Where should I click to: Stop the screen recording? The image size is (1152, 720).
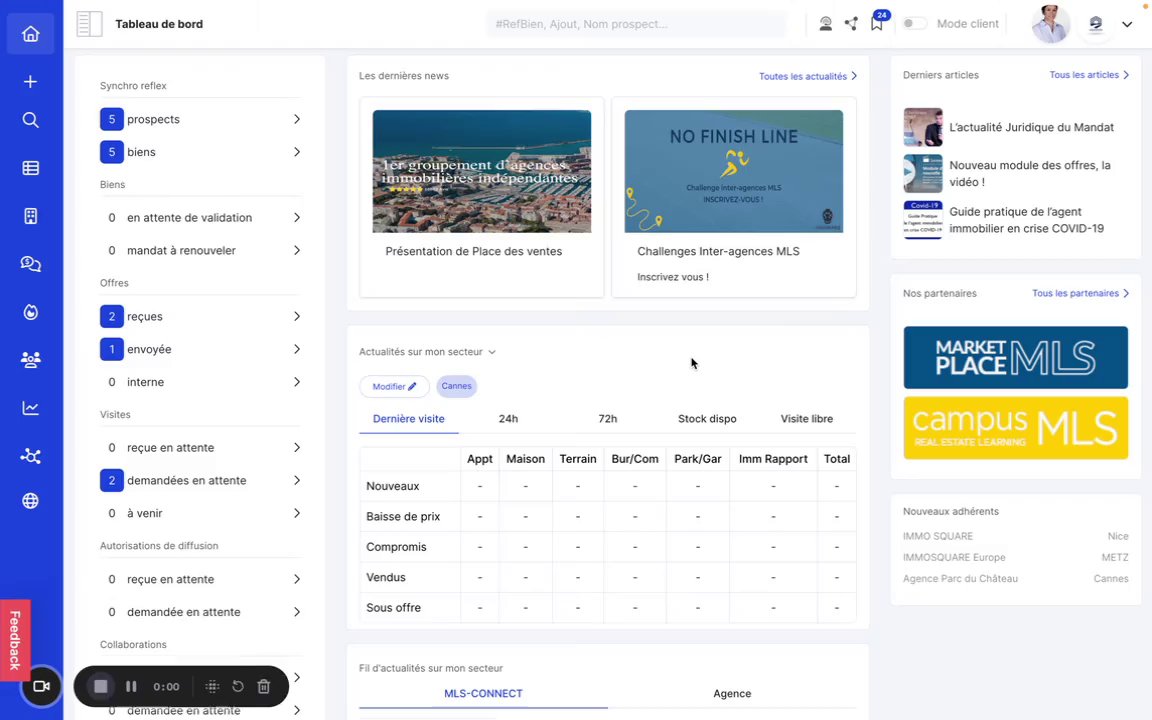101,686
